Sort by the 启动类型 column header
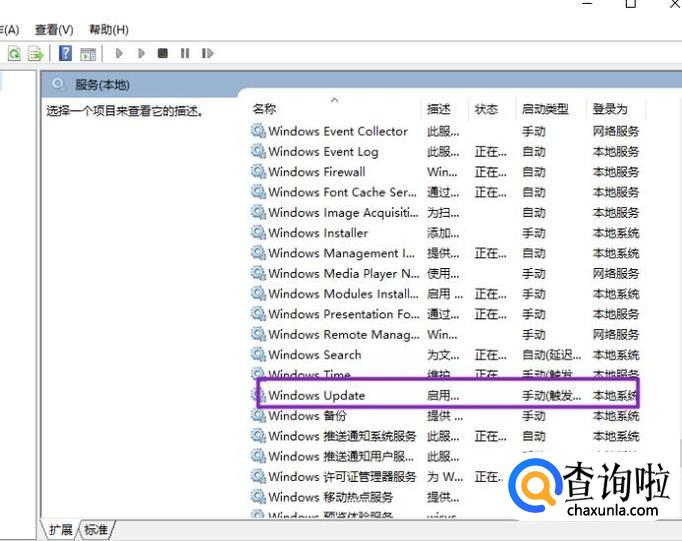This screenshot has height=541, width=682. [x=544, y=109]
